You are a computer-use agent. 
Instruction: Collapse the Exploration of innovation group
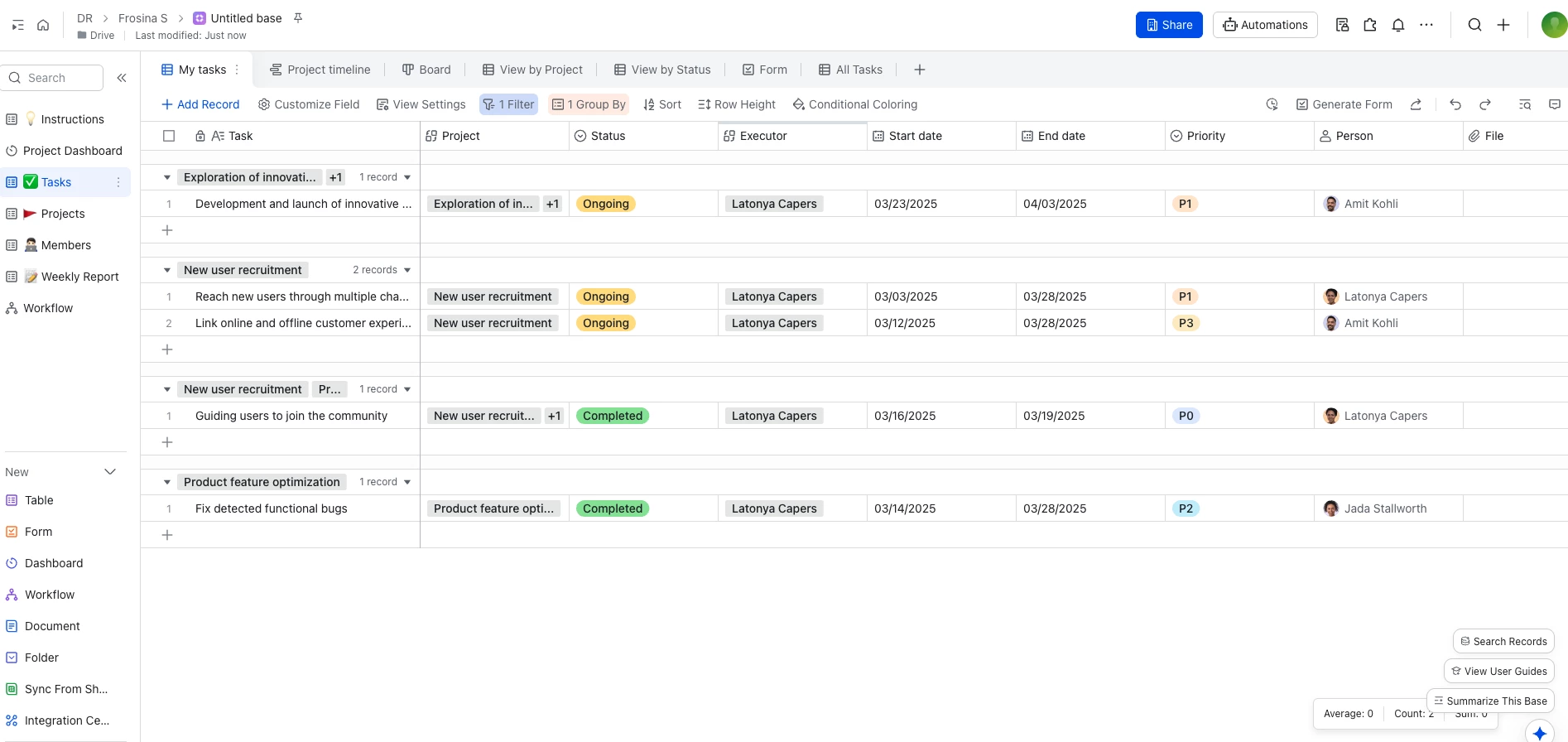click(167, 177)
